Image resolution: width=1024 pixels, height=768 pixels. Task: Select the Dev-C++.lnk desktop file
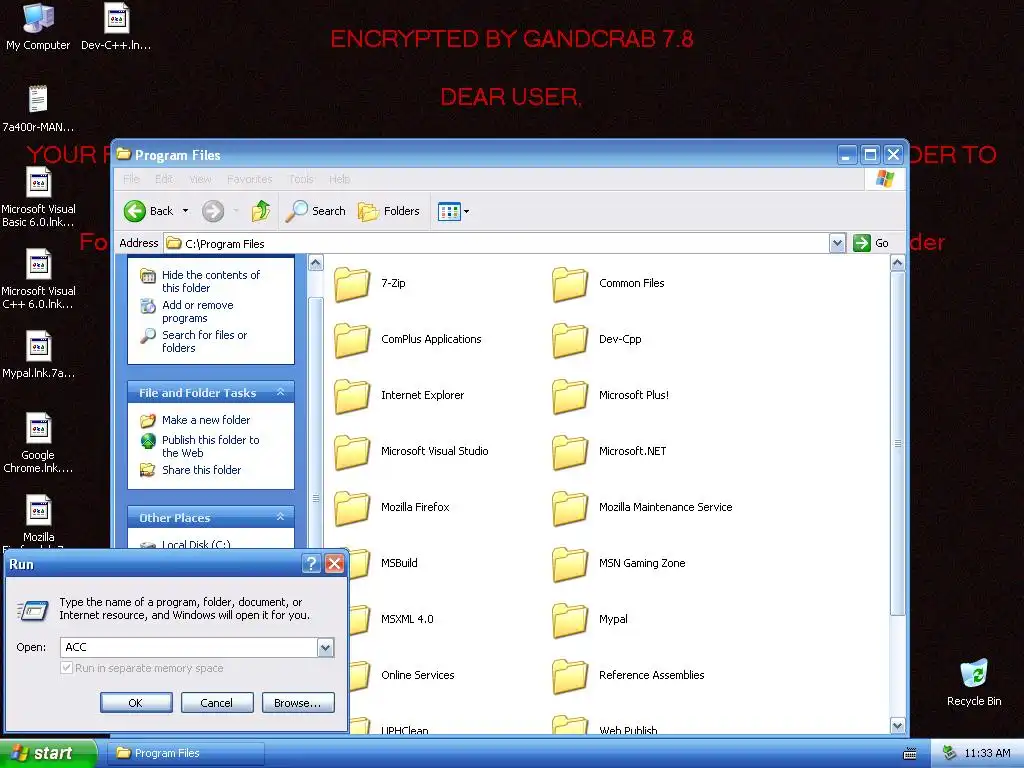click(116, 27)
